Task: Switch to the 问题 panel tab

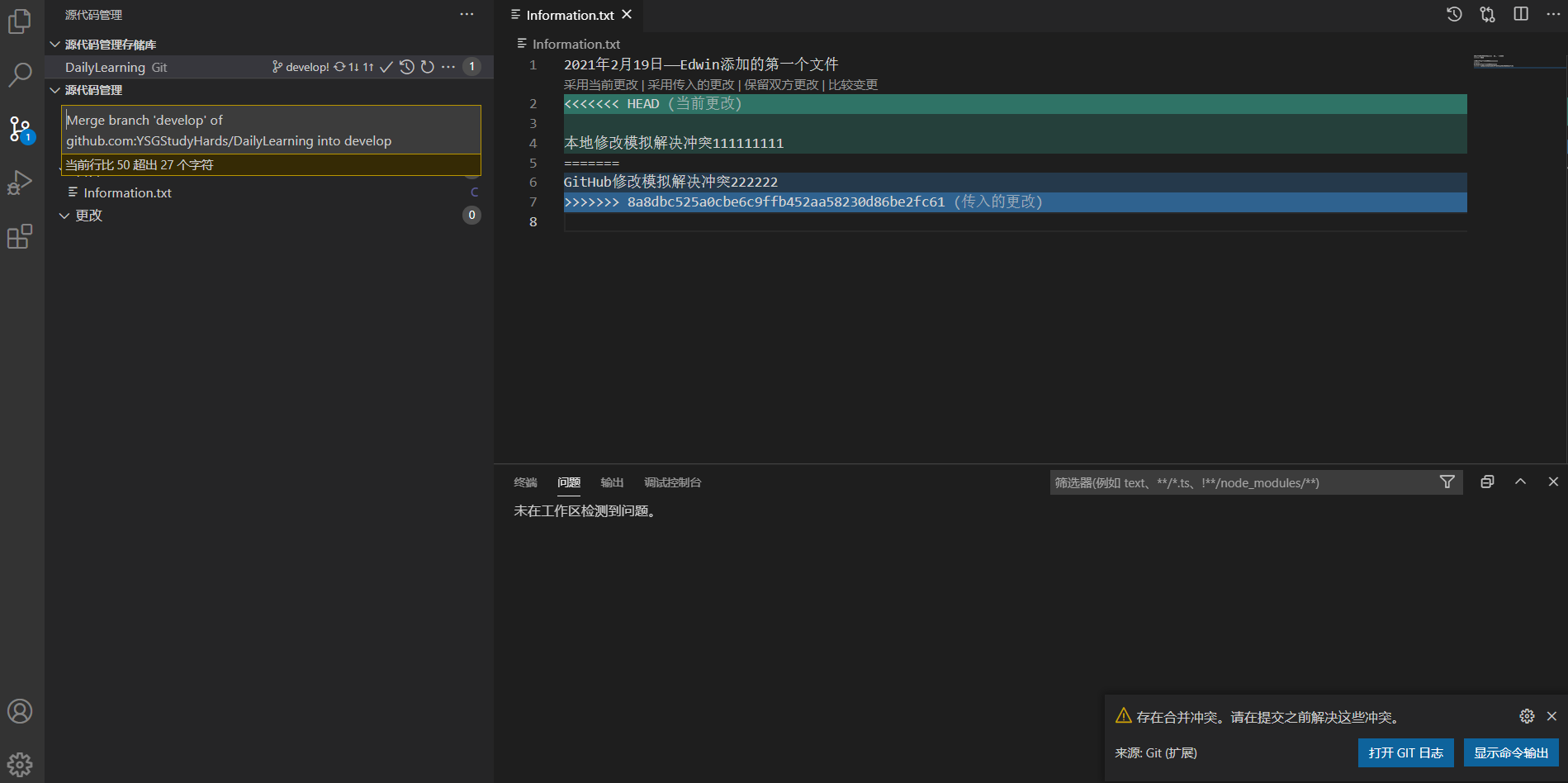Action: [x=569, y=482]
